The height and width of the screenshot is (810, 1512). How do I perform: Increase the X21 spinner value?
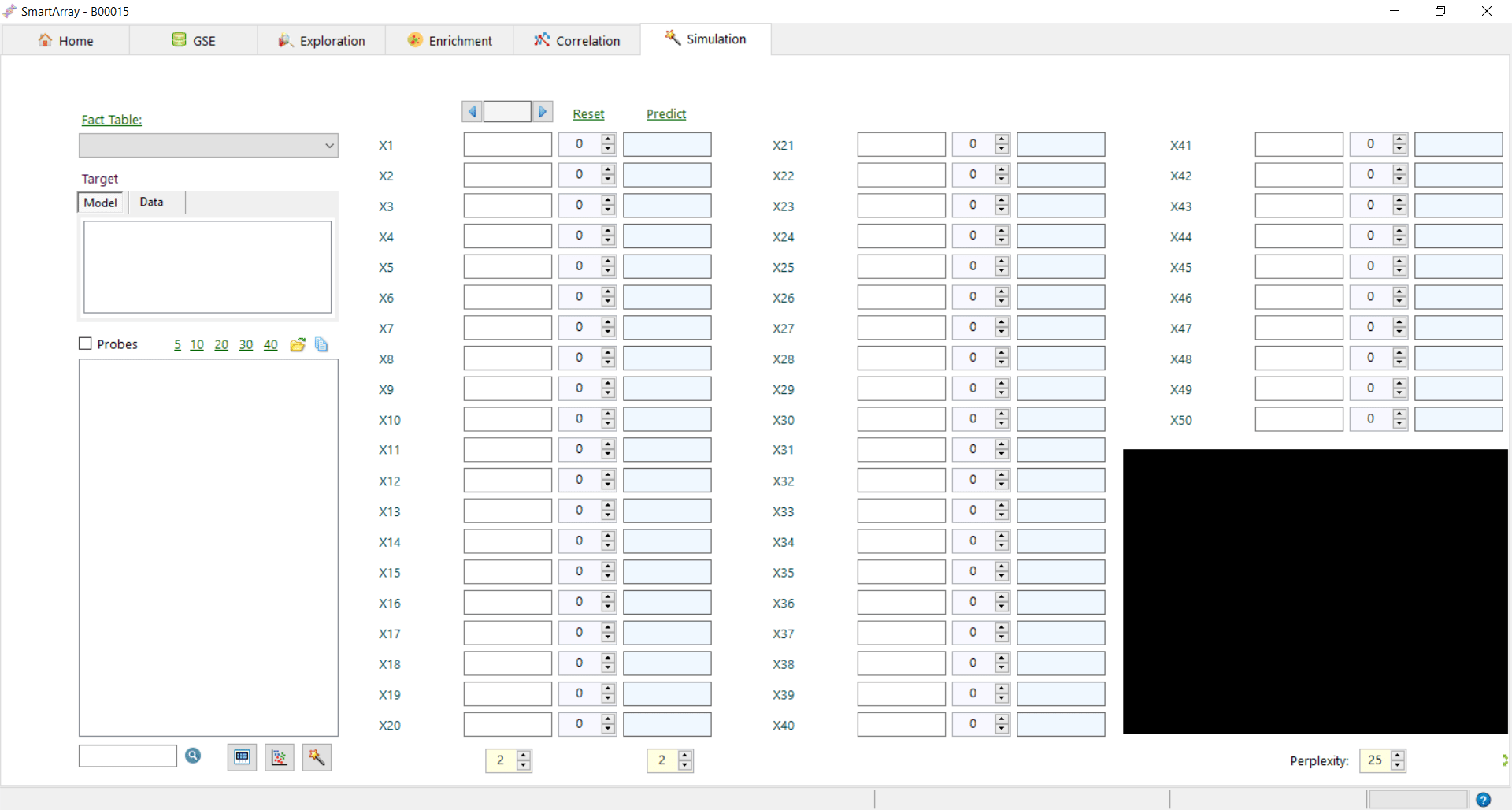point(1002,139)
